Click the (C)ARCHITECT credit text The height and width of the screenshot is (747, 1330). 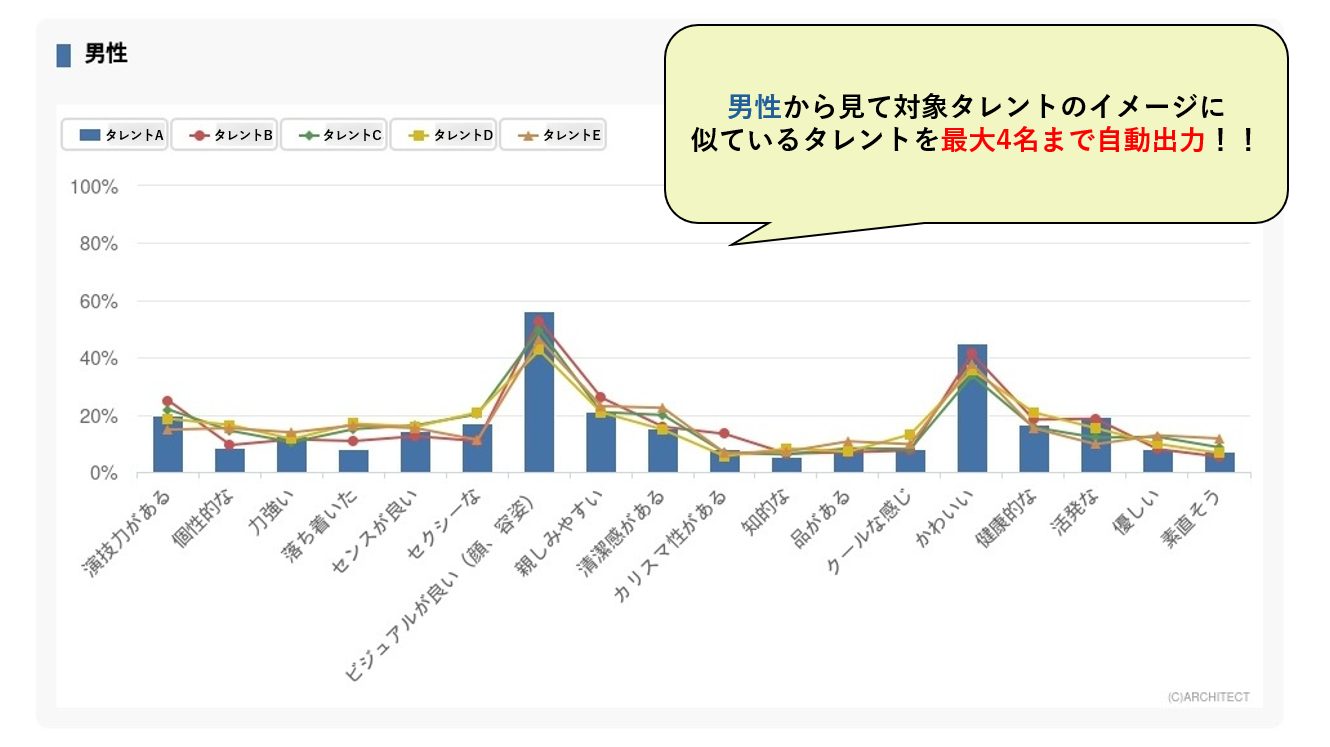1208,697
